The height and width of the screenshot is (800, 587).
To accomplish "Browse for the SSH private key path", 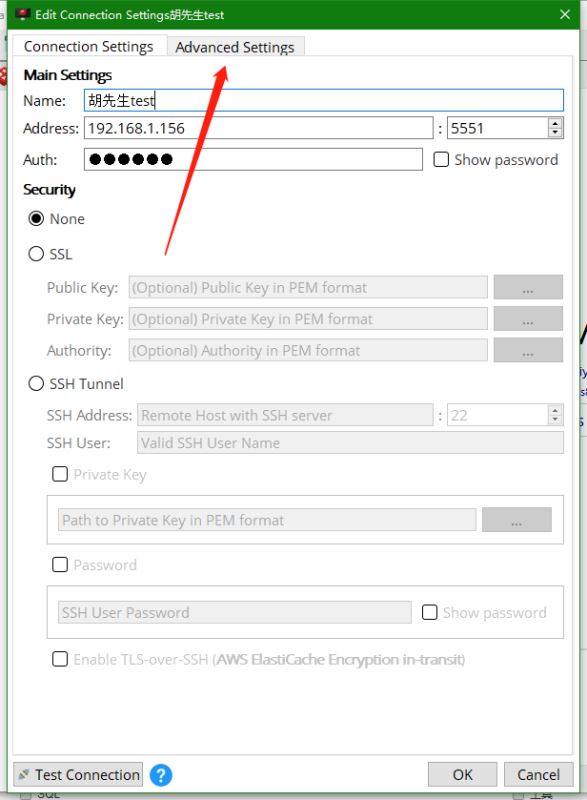I will click(x=517, y=519).
